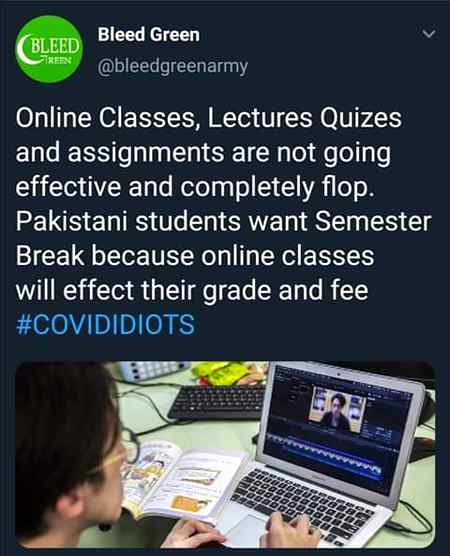Click the video call face on laptop

[337, 409]
